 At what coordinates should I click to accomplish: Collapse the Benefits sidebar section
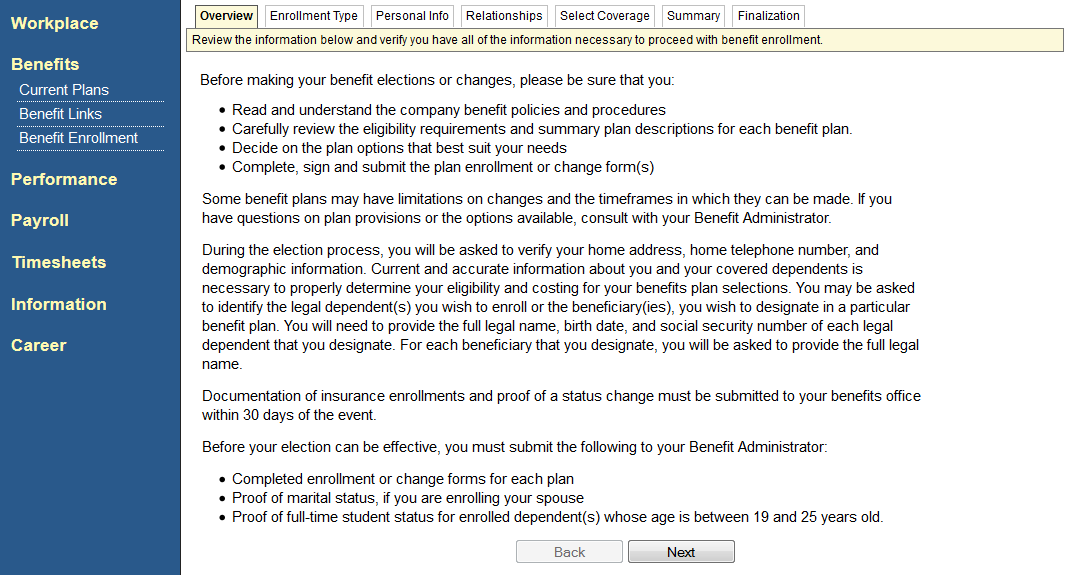pyautogui.click(x=45, y=64)
